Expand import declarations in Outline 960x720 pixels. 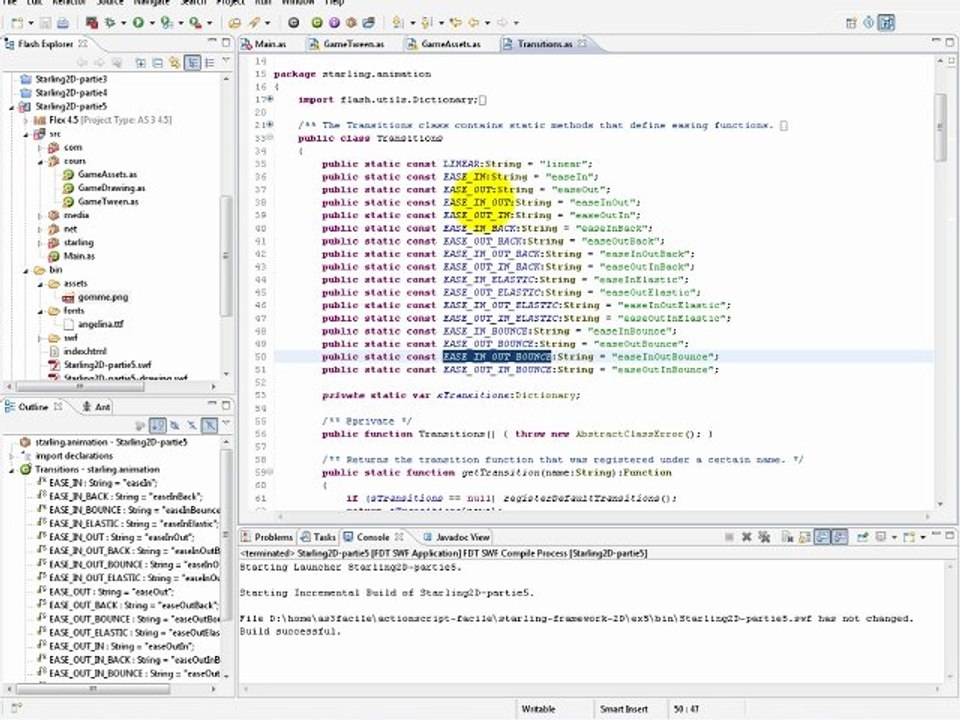[x=12, y=456]
